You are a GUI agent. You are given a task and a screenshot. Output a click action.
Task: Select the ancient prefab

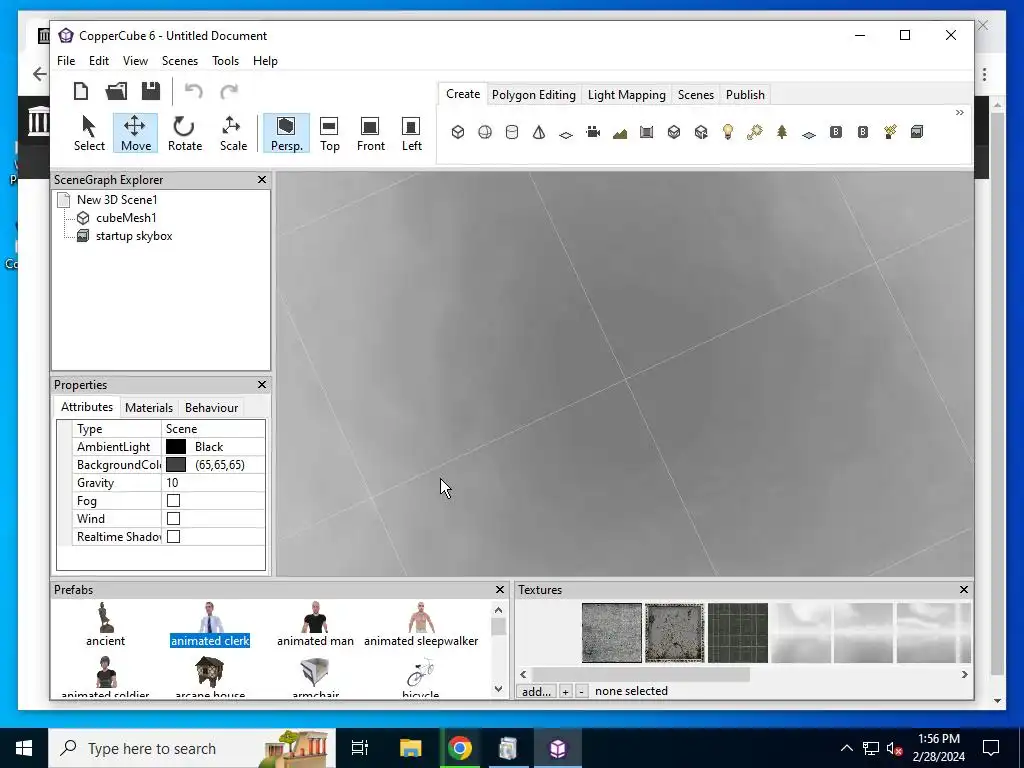(105, 624)
